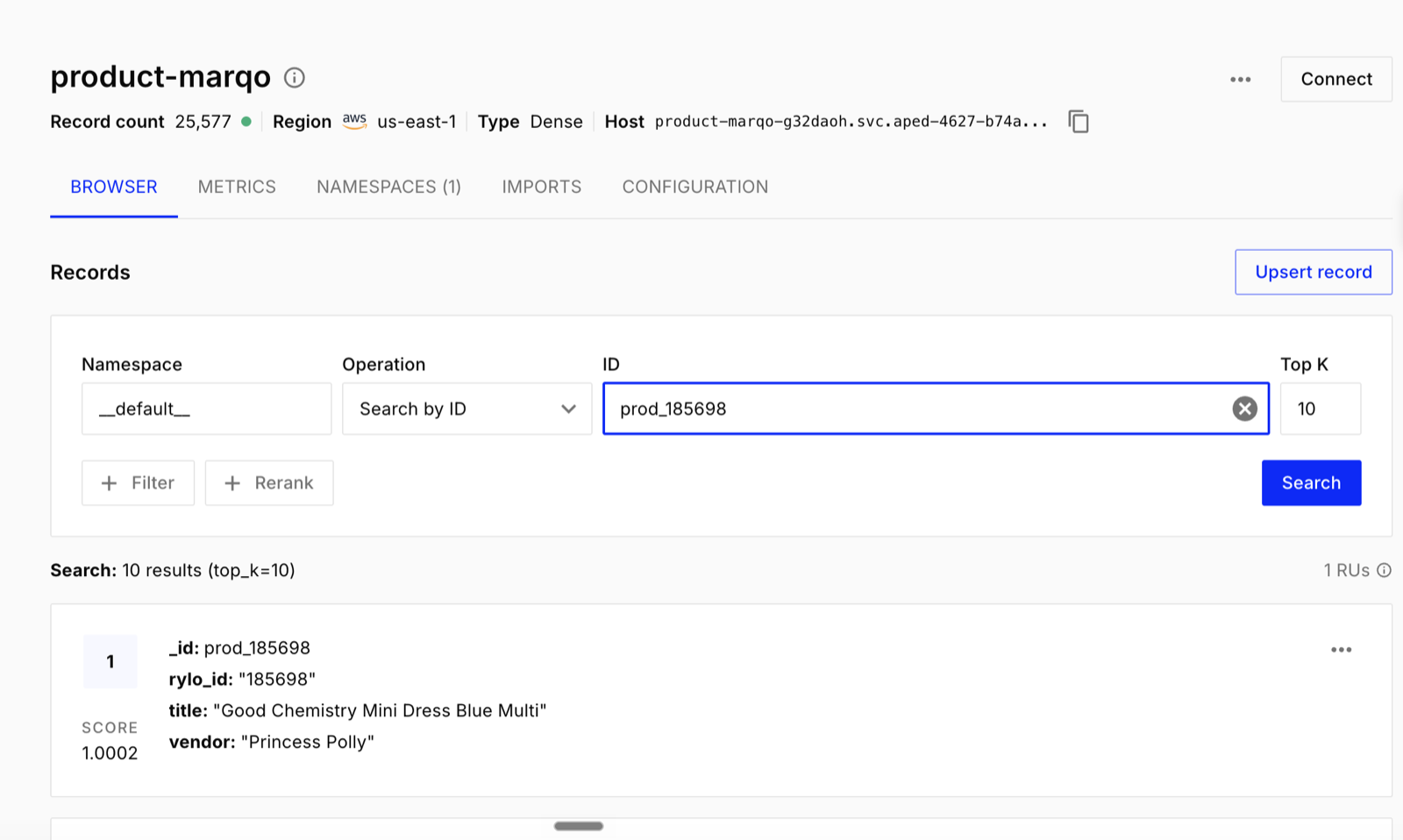
Task: Switch to the BROWSER tab
Action: point(114,187)
